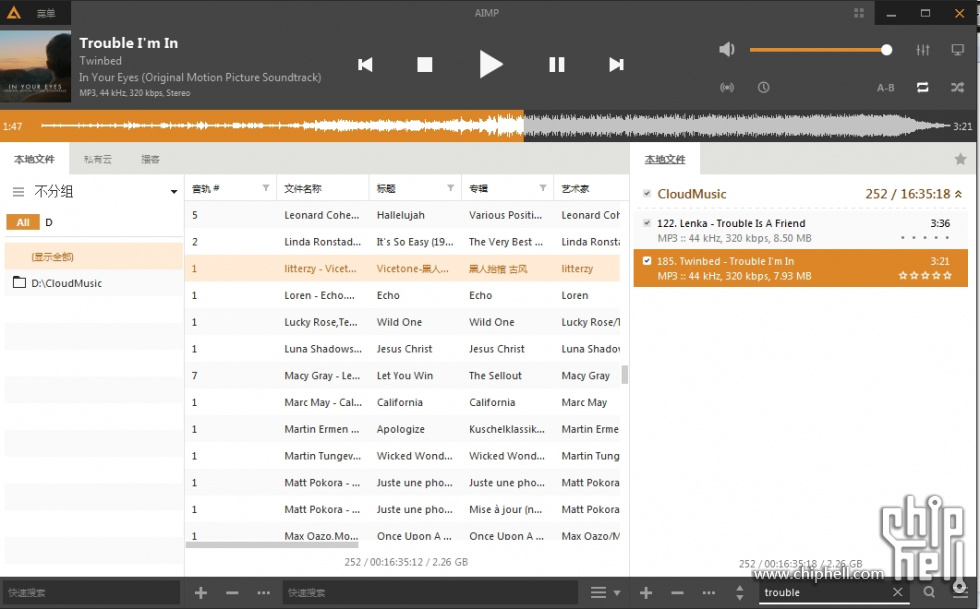Mute audio via the speaker icon
The width and height of the screenshot is (980, 609).
pos(727,49)
